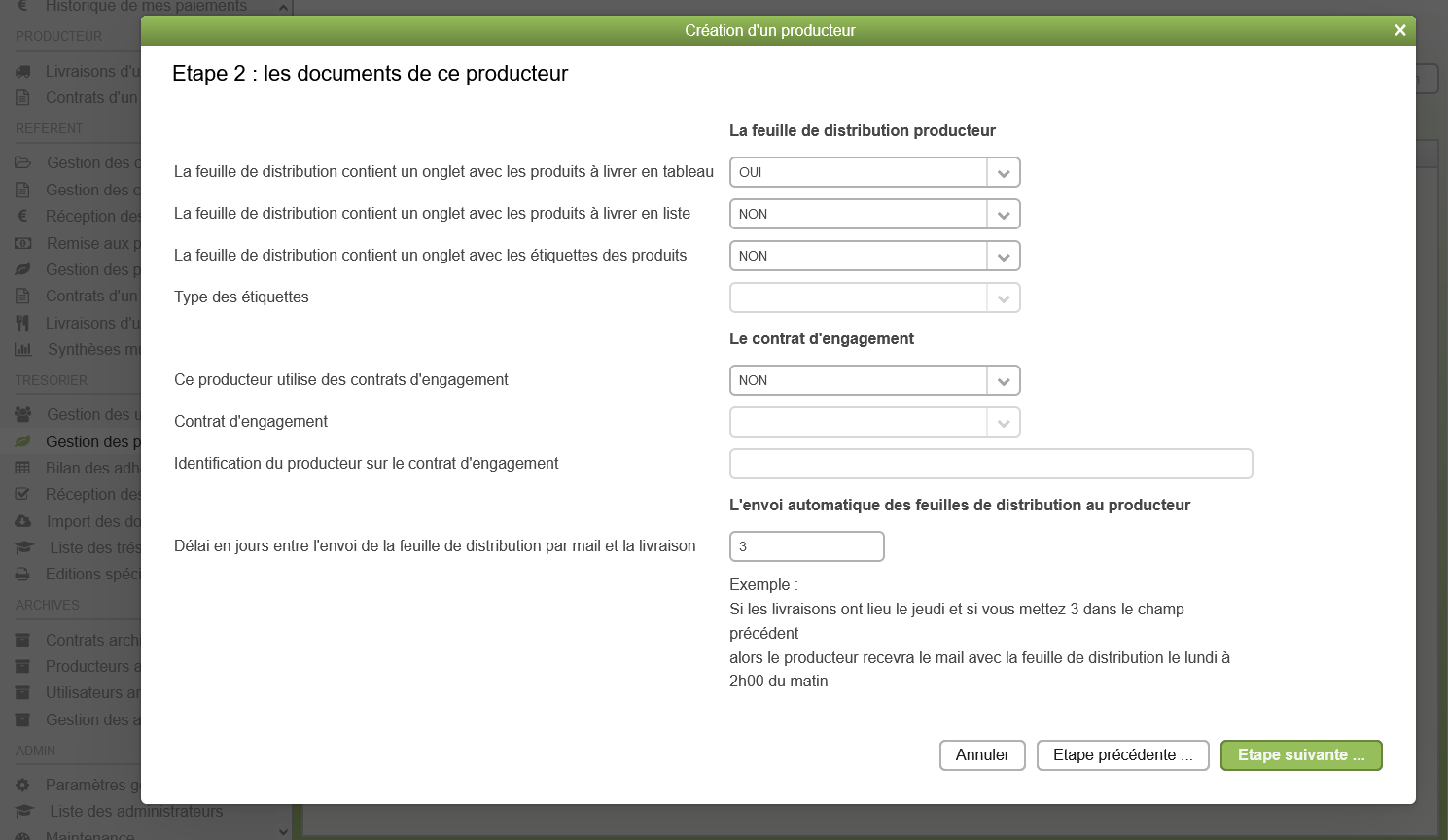Click the 'La feuille de distribution producteur' heading
The width and height of the screenshot is (1448, 840).
pos(863,130)
